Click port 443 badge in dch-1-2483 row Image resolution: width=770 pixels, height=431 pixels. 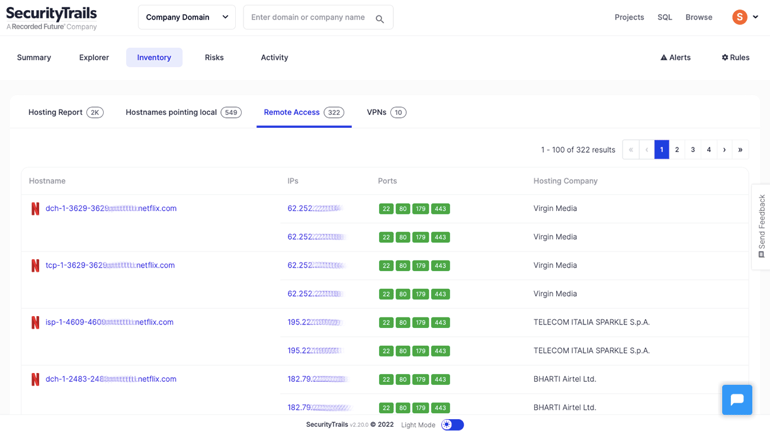440,379
